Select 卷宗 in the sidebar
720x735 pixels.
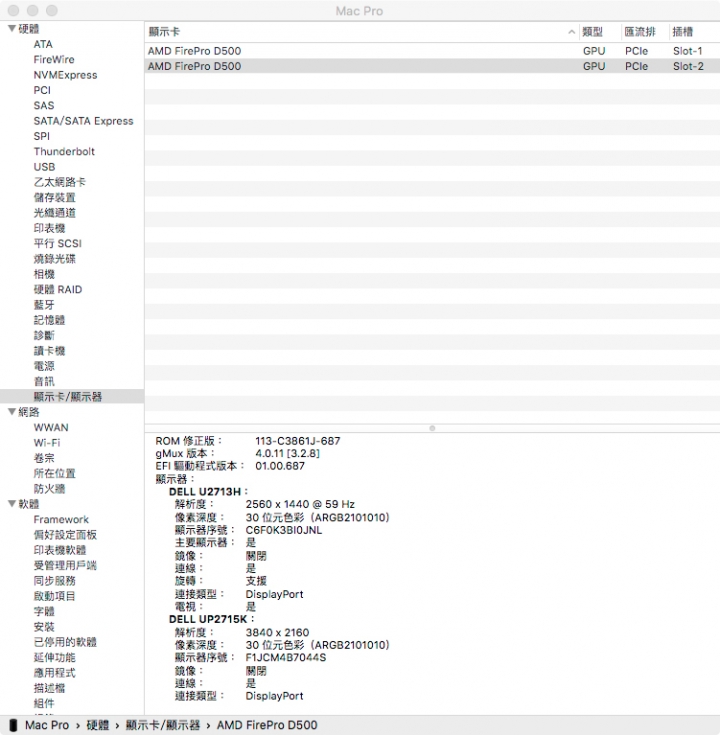44,458
